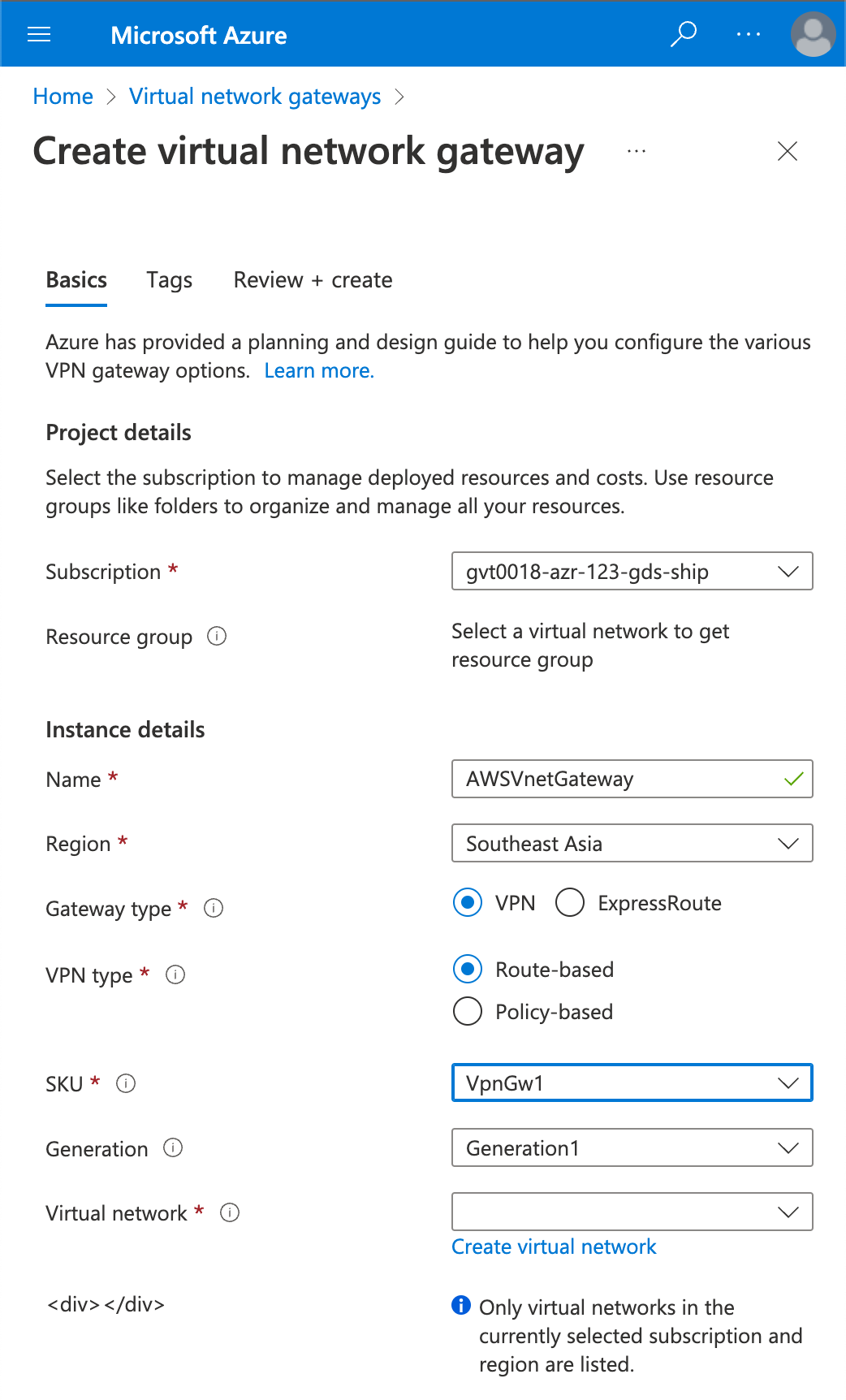This screenshot has height=1400, width=846.
Task: Choose the Route-based VPN type
Action: coord(468,970)
